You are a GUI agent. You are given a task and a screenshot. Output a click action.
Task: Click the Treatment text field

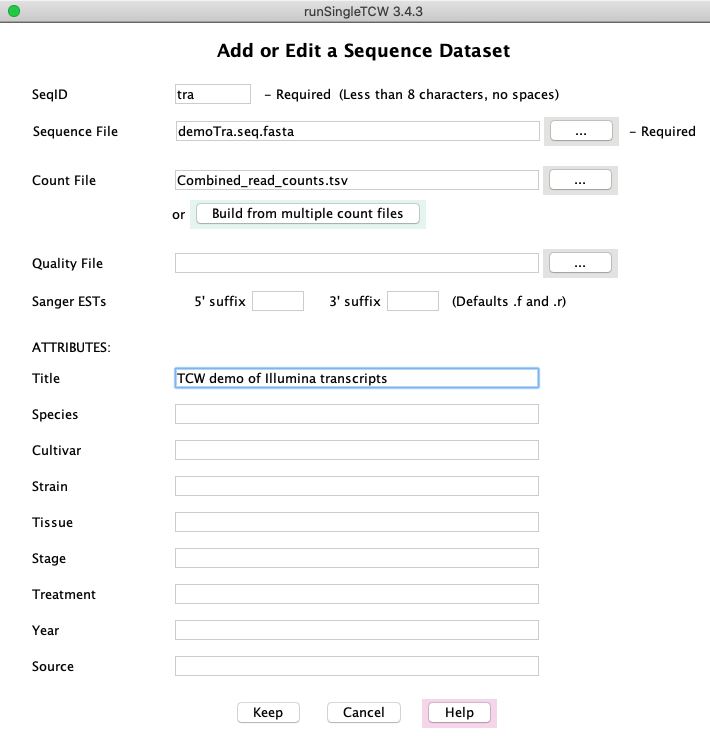click(x=357, y=594)
